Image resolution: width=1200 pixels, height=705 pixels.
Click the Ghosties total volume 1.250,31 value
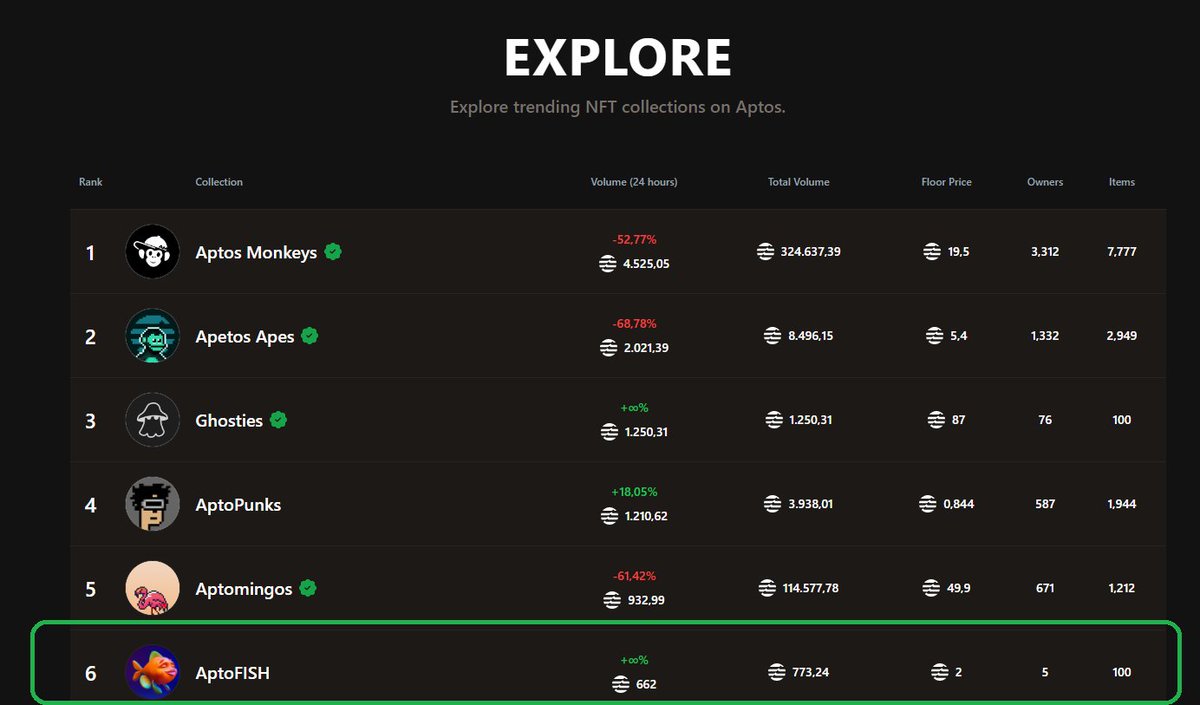810,420
